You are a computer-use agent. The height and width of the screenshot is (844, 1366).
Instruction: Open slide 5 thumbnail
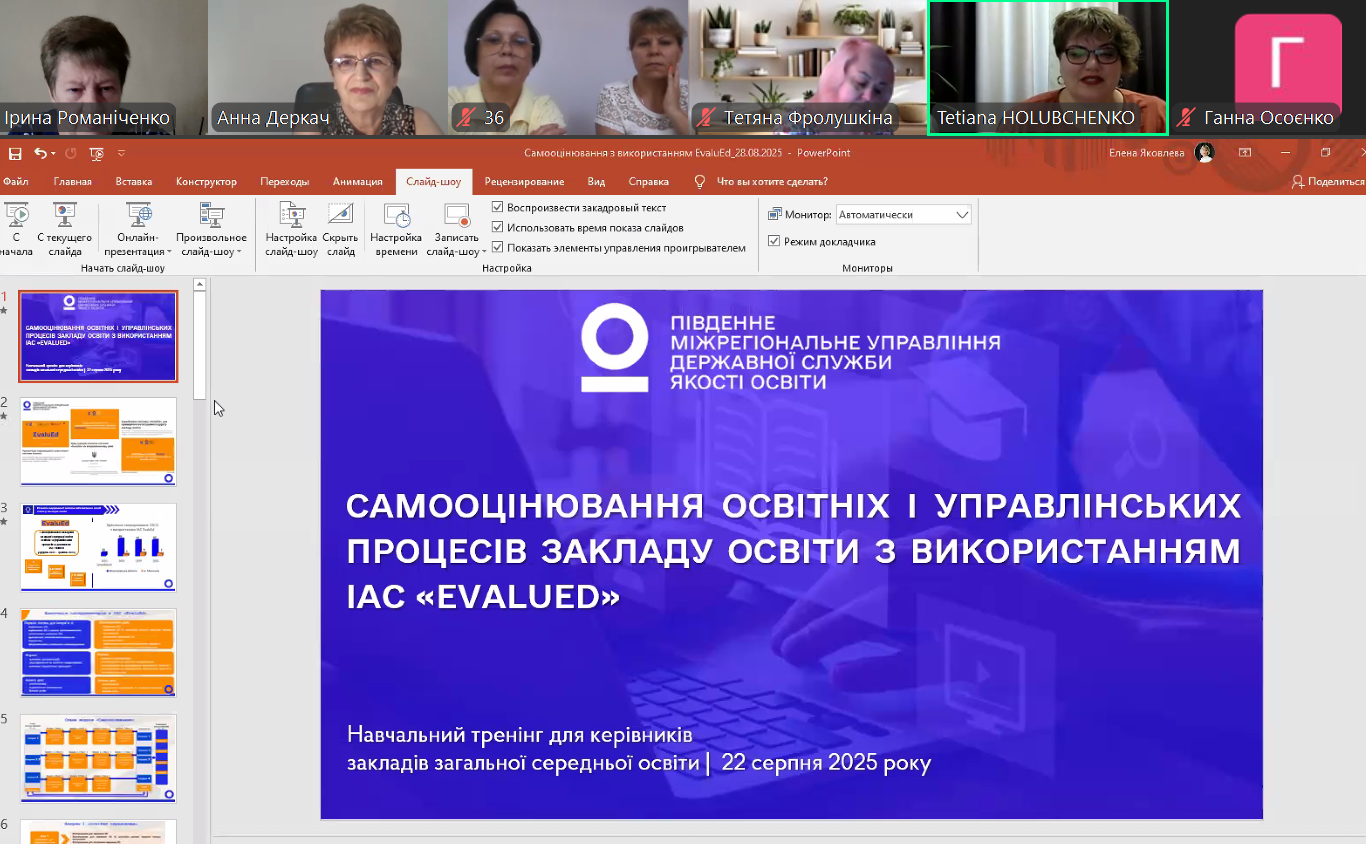click(98, 758)
